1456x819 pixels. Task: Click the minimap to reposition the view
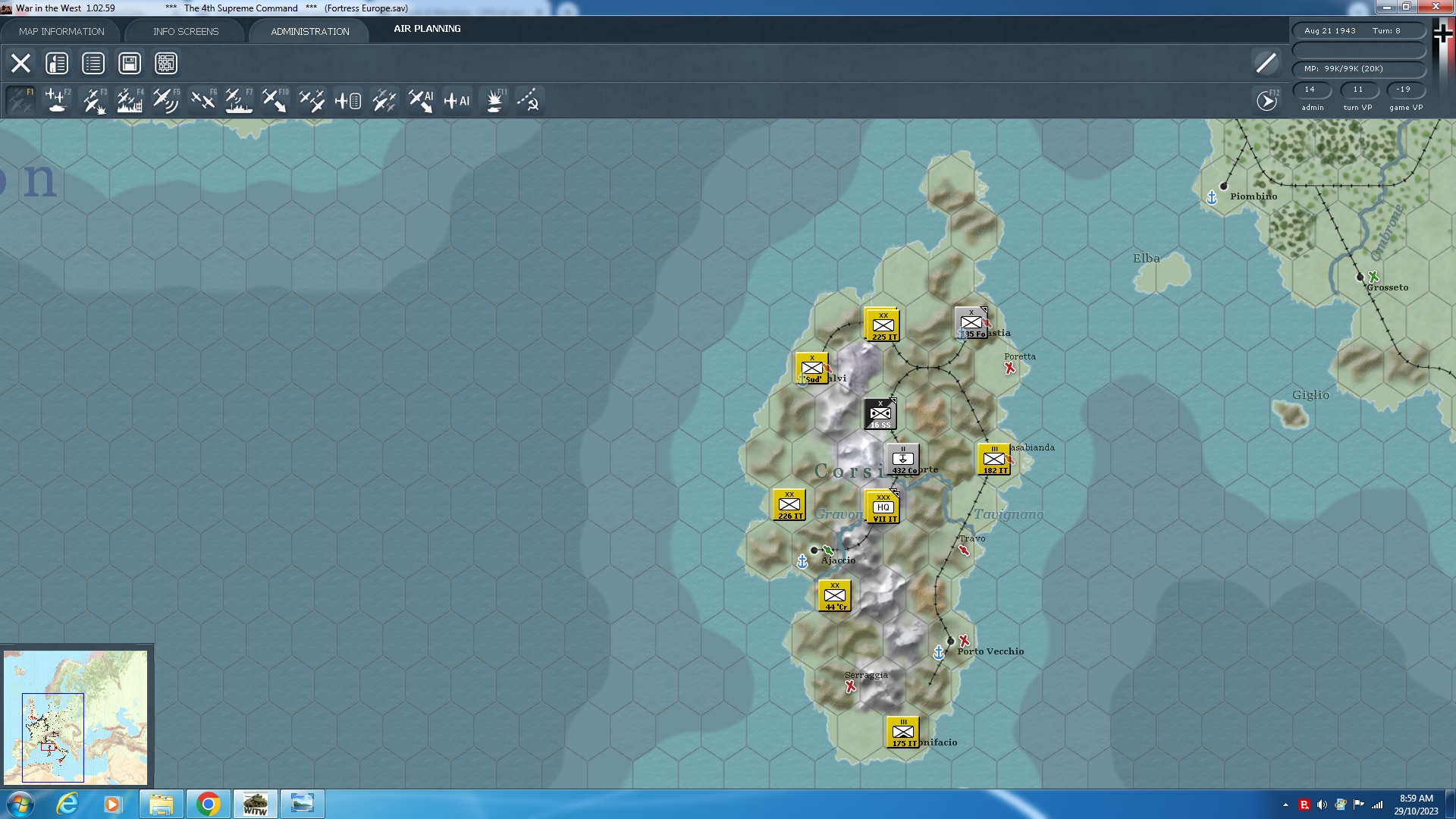coord(76,717)
